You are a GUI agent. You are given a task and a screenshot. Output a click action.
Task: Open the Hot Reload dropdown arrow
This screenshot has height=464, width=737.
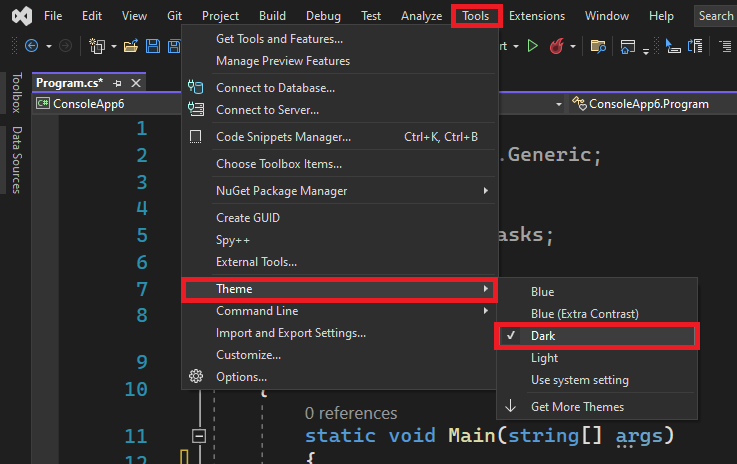[572, 47]
